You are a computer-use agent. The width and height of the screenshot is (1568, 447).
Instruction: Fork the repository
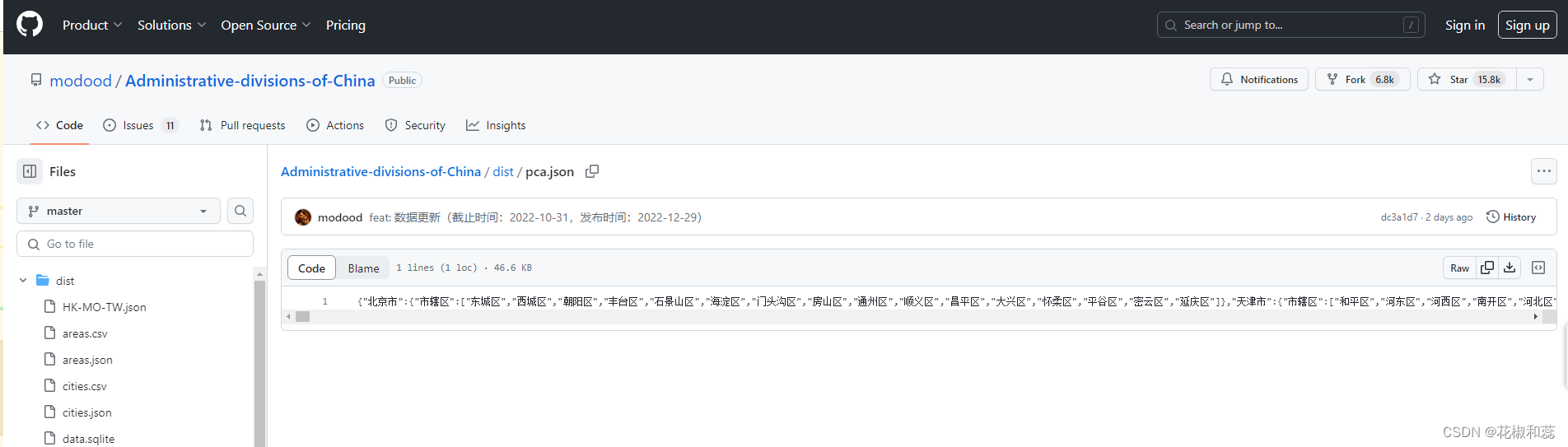point(1362,79)
